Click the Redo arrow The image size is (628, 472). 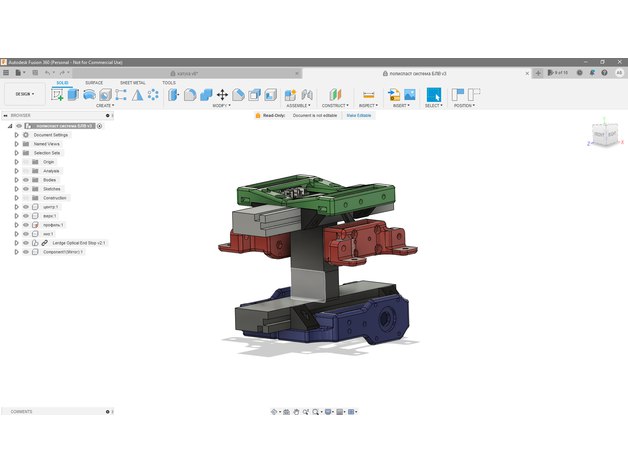(62, 73)
